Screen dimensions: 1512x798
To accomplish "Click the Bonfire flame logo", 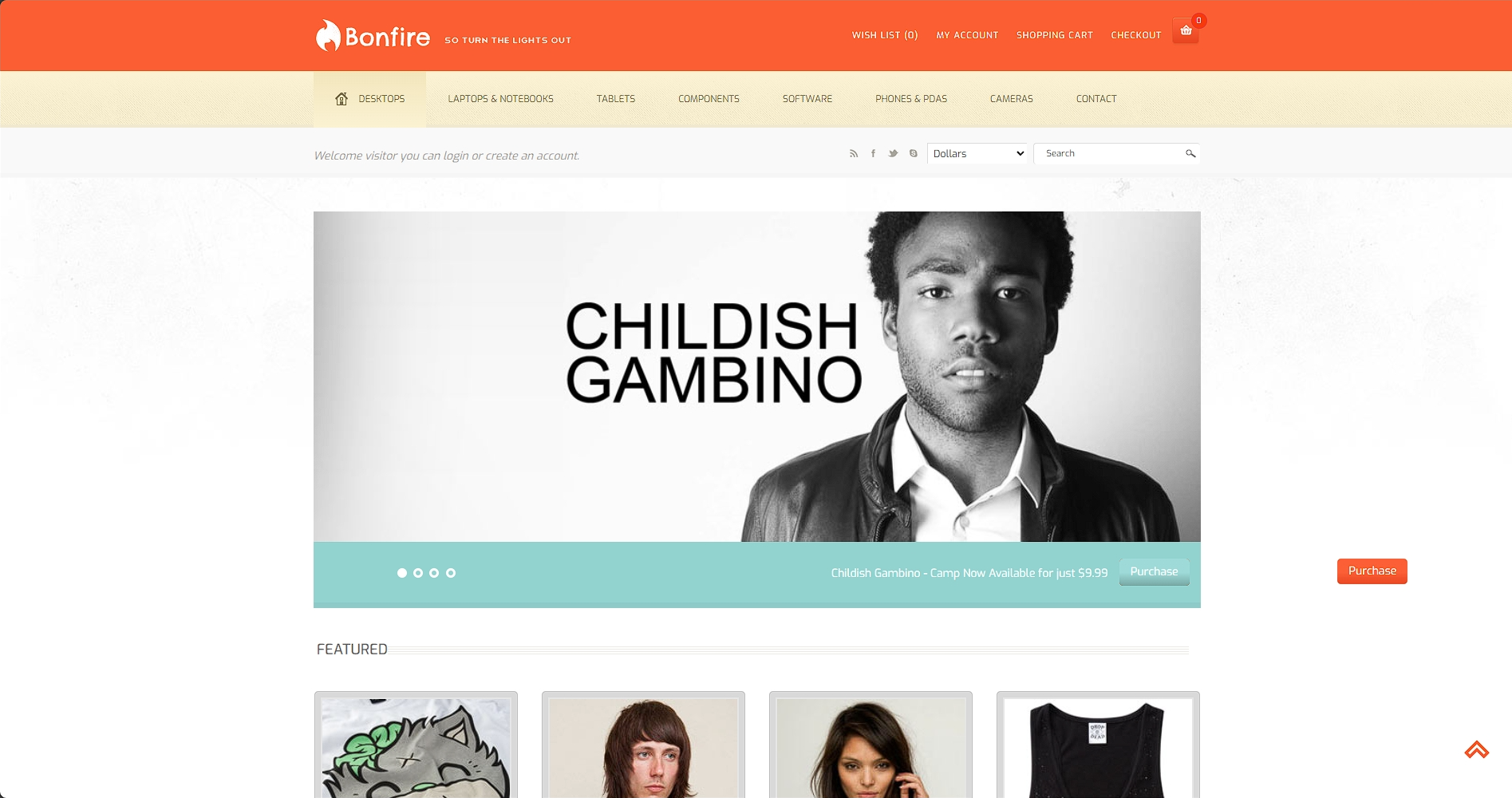I will click(327, 36).
